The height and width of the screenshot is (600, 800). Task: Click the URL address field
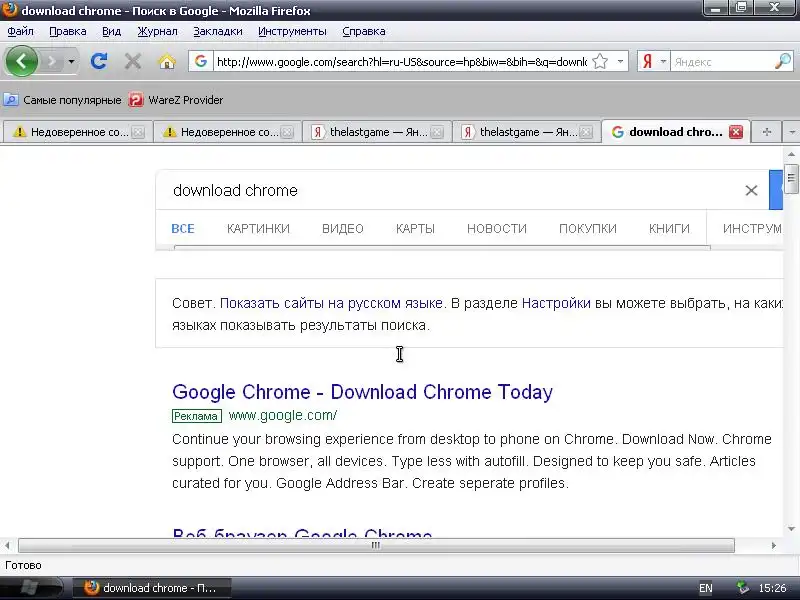(x=401, y=62)
